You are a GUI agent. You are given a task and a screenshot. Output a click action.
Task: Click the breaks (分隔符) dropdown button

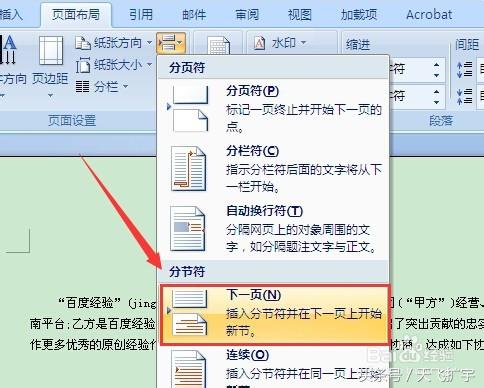click(171, 43)
